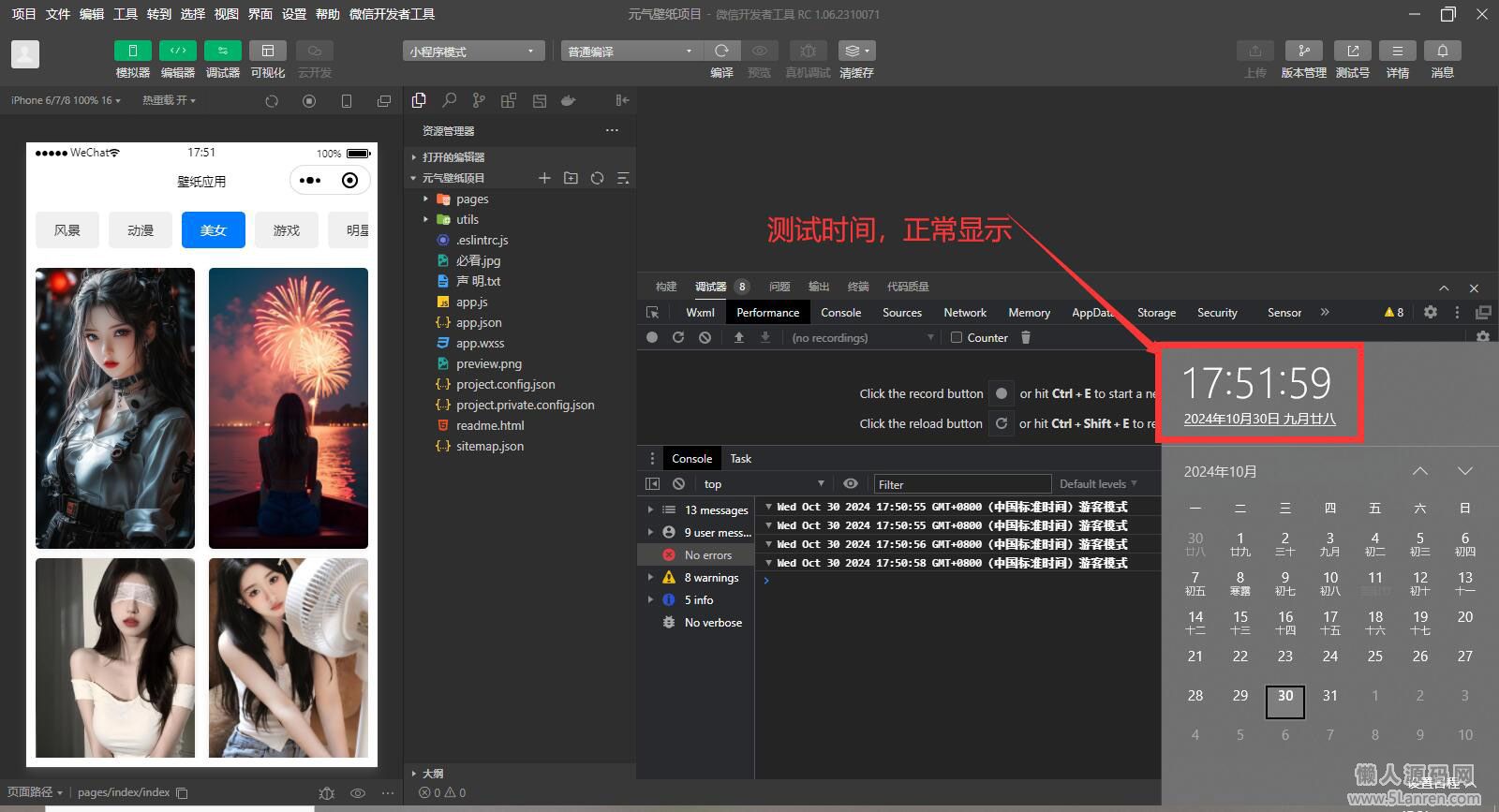
Task: Click the Simulator toggle icon in toolbar
Action: click(x=132, y=51)
